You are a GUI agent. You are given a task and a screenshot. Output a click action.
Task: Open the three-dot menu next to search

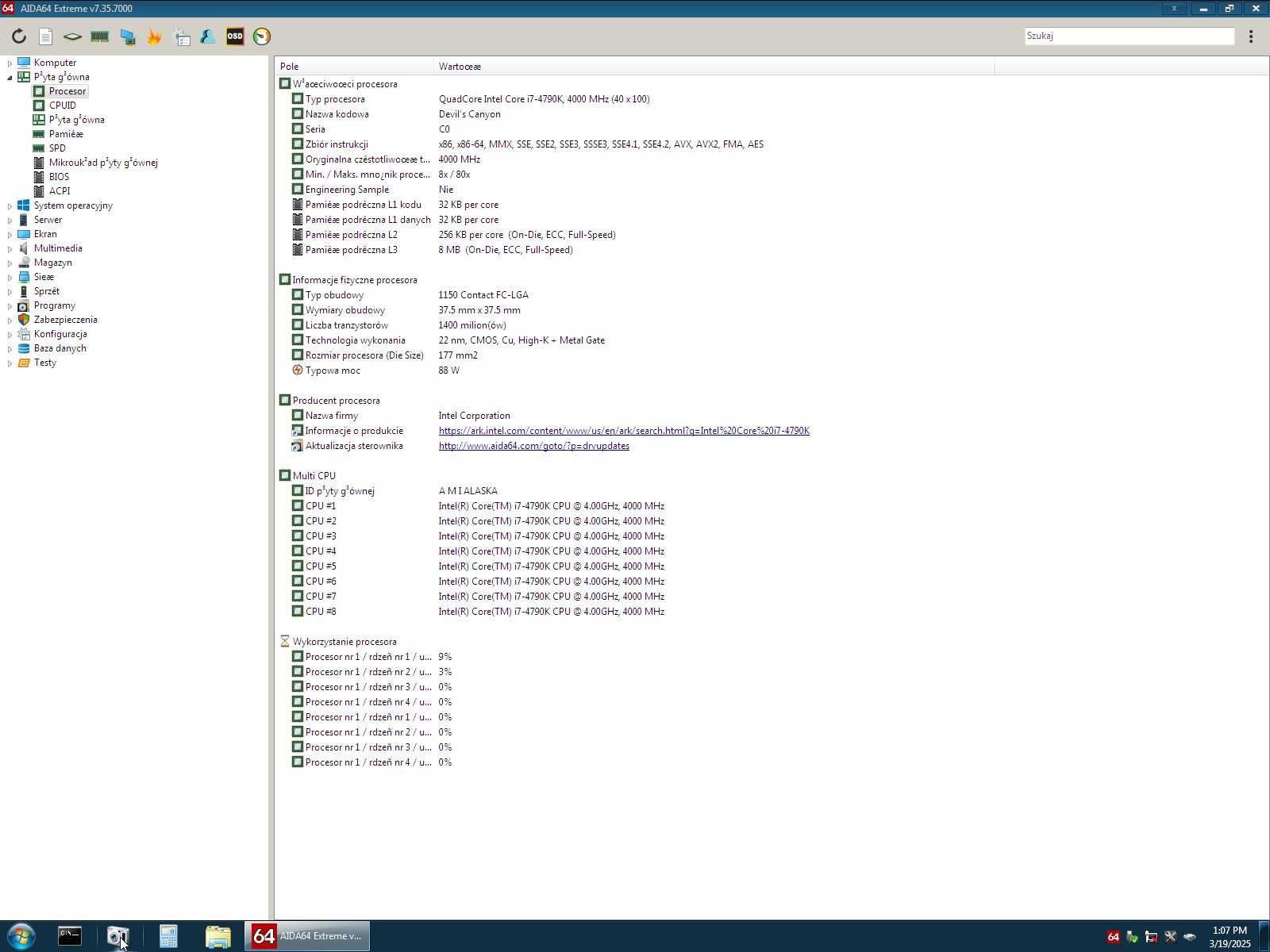(x=1251, y=36)
